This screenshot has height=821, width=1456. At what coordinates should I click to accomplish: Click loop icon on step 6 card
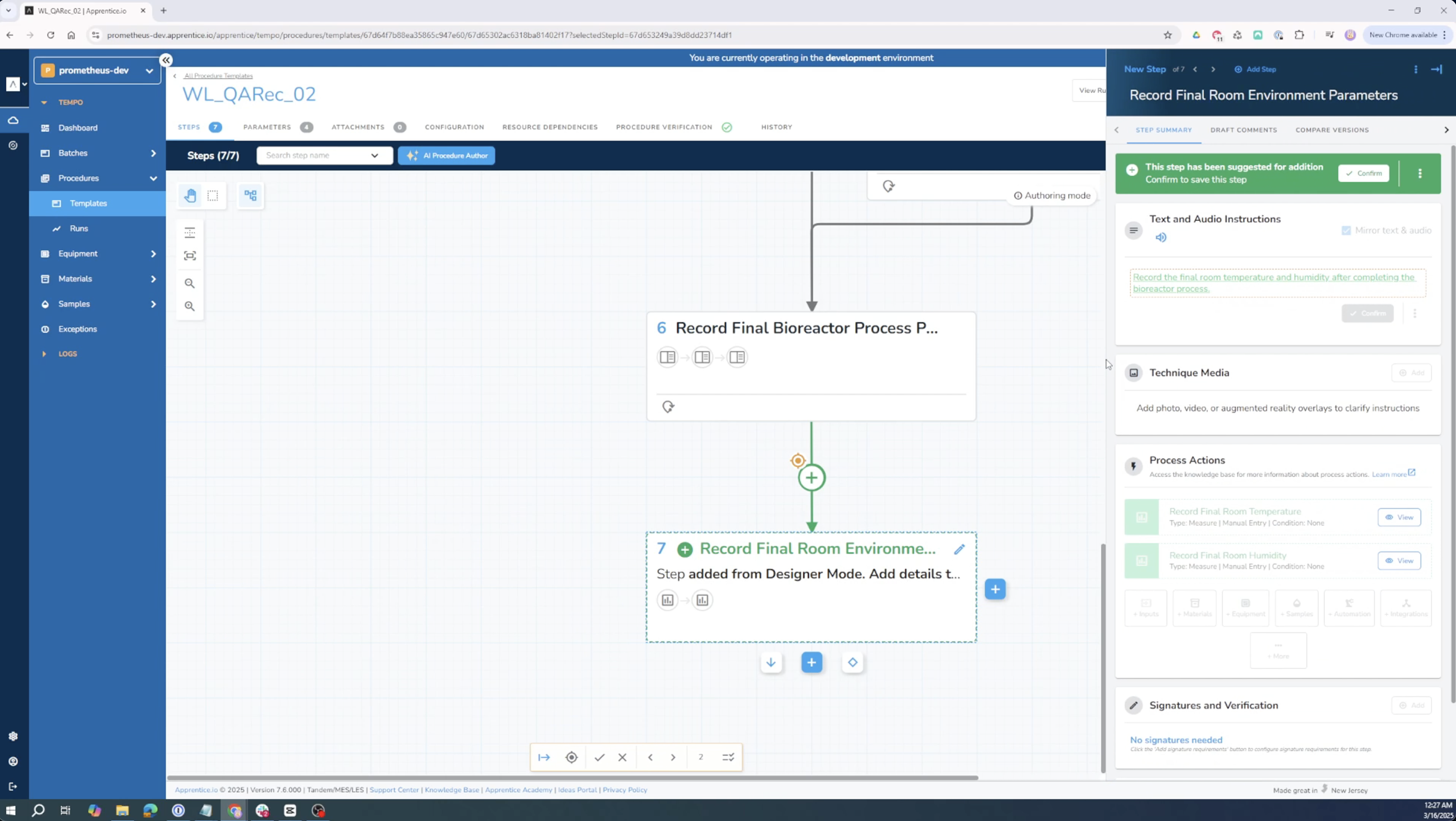[668, 407]
